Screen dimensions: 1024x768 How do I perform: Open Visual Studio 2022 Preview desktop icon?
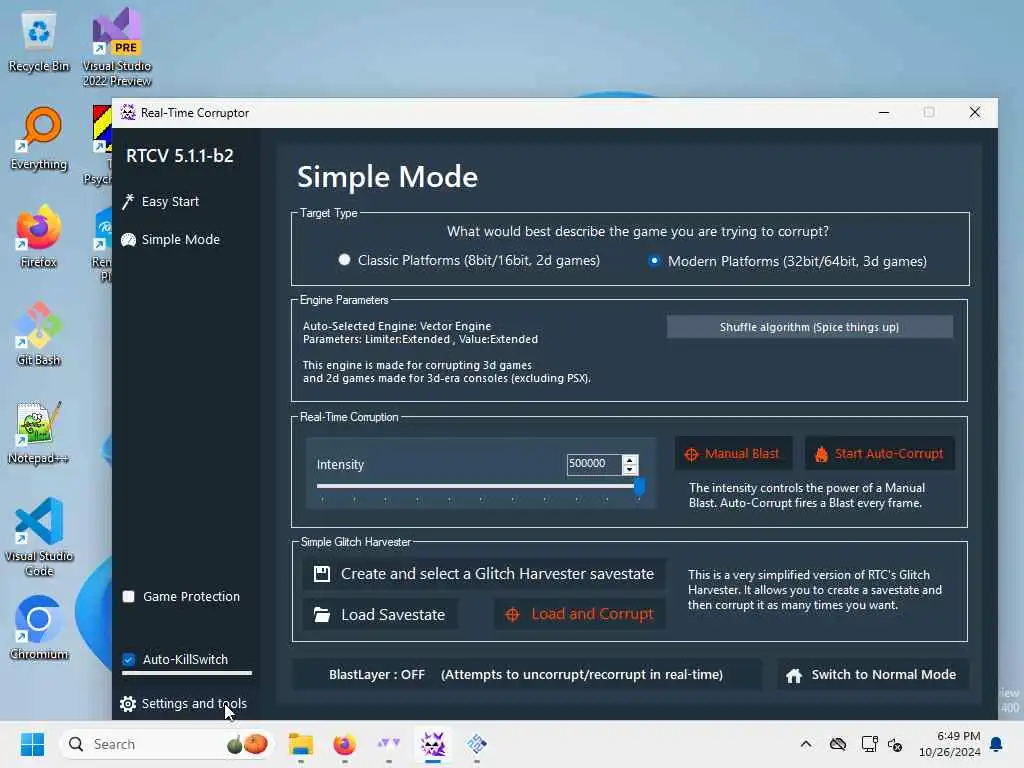click(117, 47)
